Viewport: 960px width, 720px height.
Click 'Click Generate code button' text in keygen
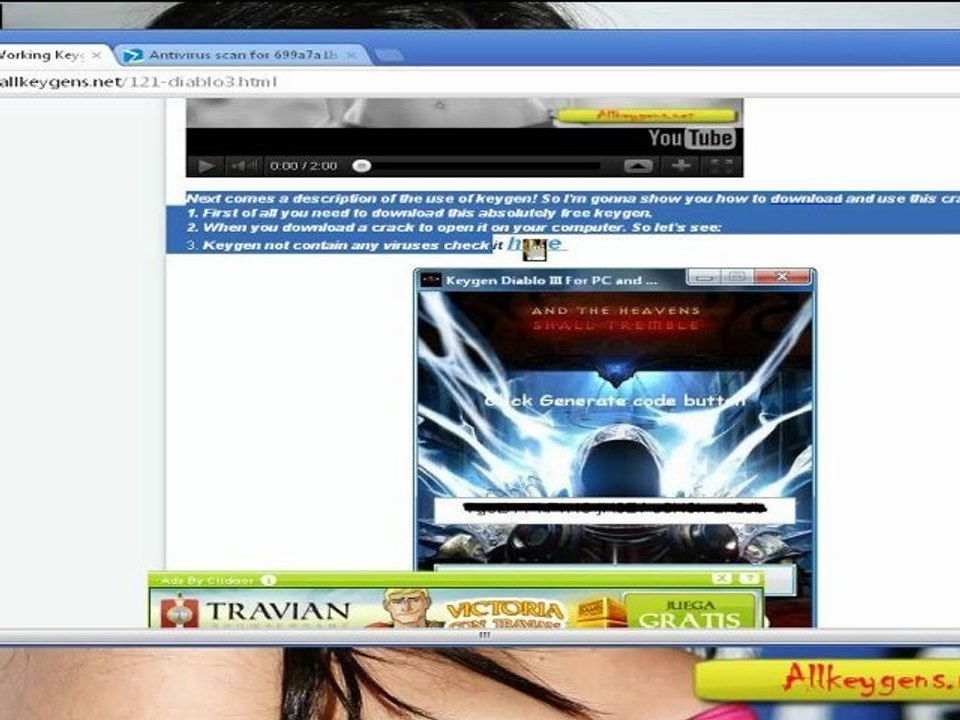click(614, 401)
